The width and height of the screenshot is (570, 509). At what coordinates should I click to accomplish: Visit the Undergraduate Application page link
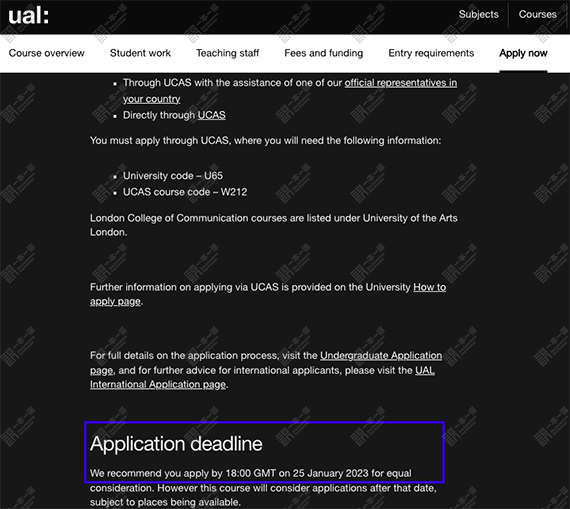381,356
